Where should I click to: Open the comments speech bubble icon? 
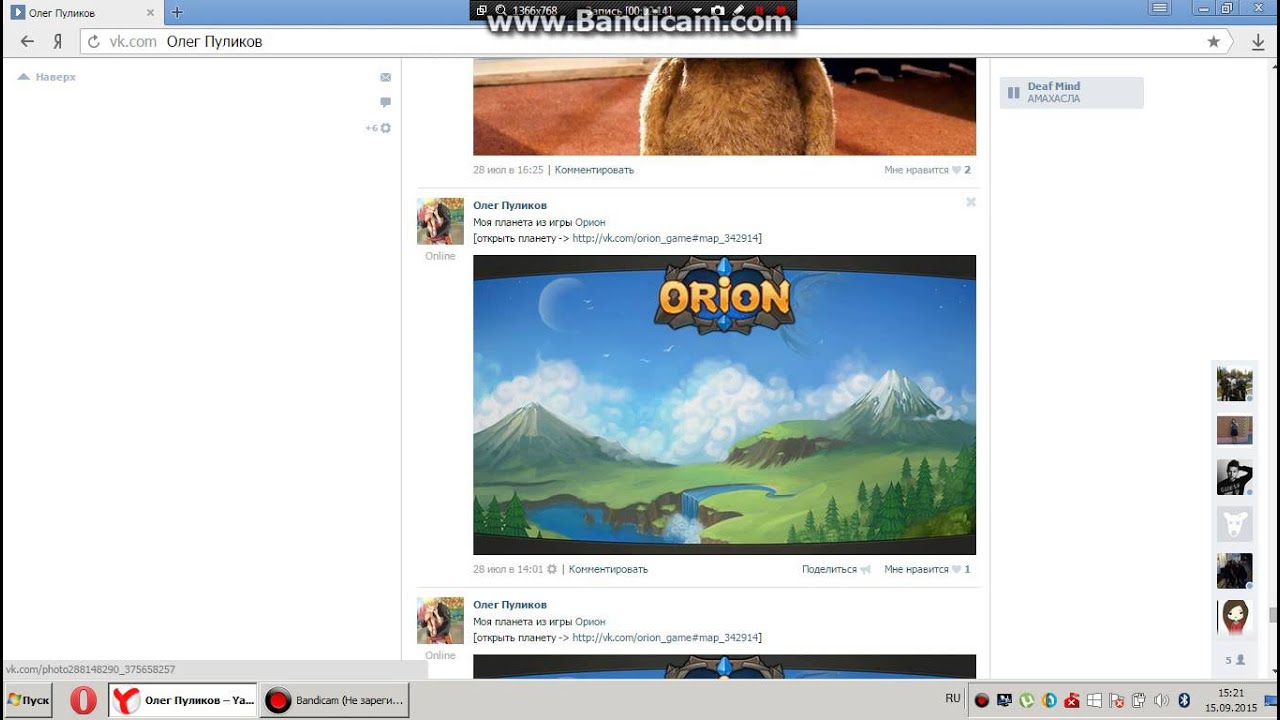pyautogui.click(x=385, y=102)
